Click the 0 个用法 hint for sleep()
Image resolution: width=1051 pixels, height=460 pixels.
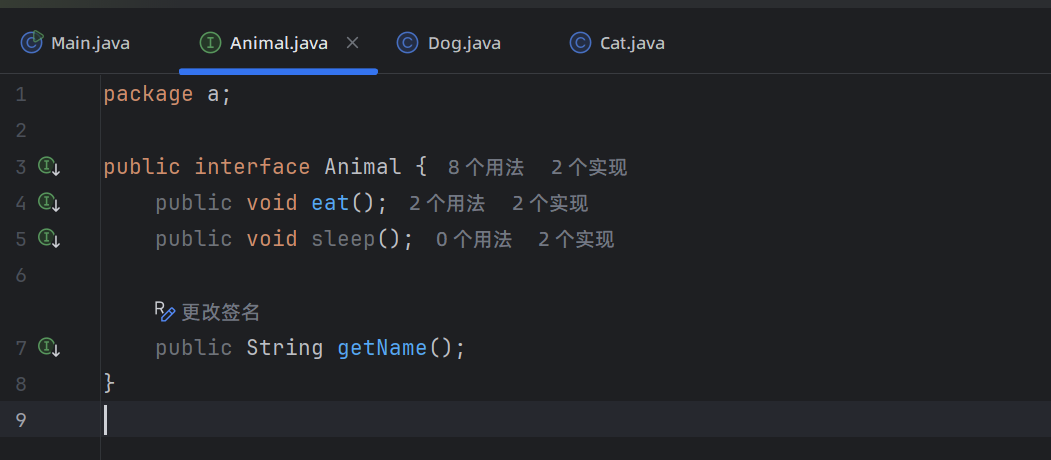point(473,240)
